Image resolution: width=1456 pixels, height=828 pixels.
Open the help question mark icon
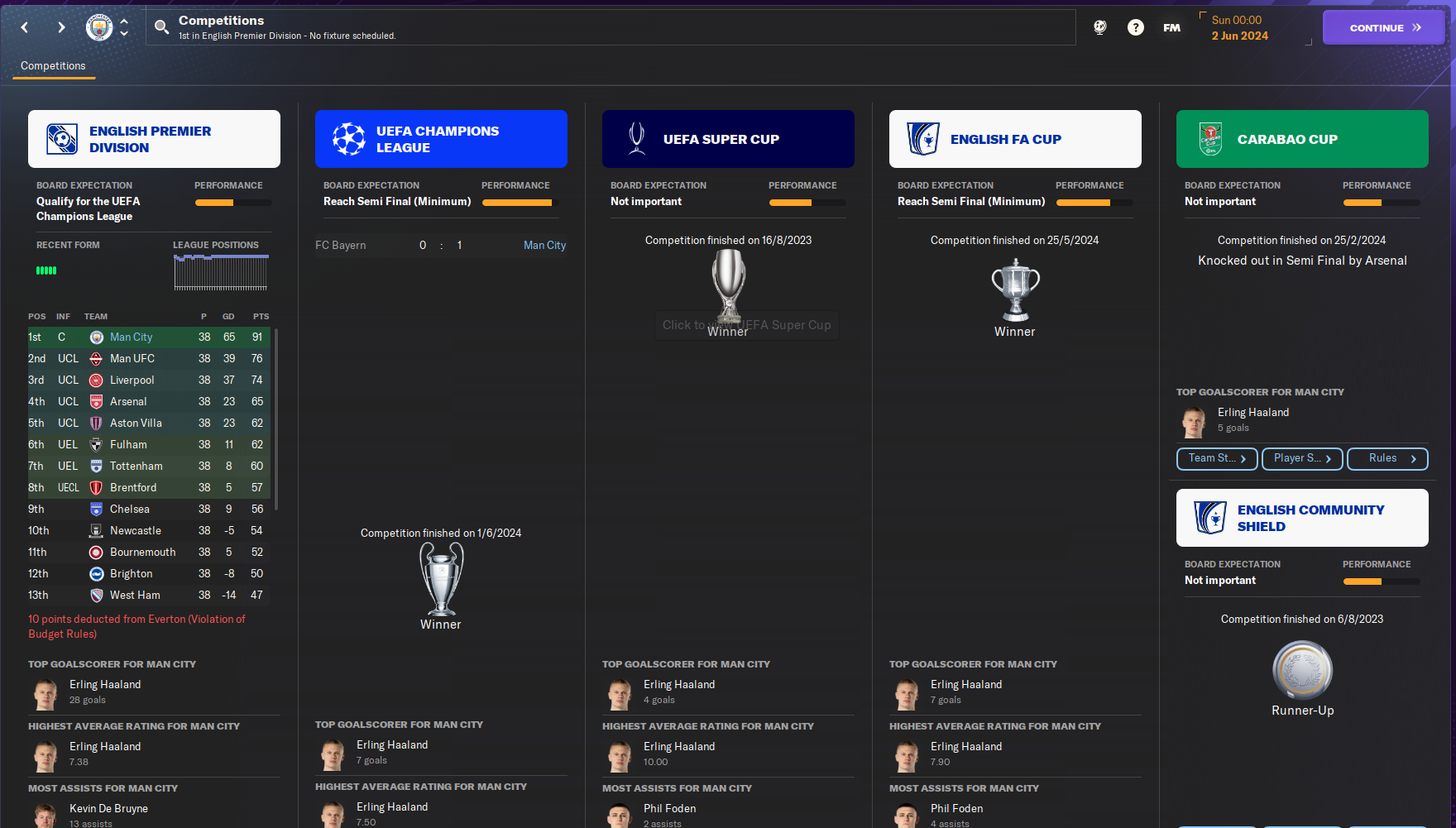click(x=1136, y=27)
